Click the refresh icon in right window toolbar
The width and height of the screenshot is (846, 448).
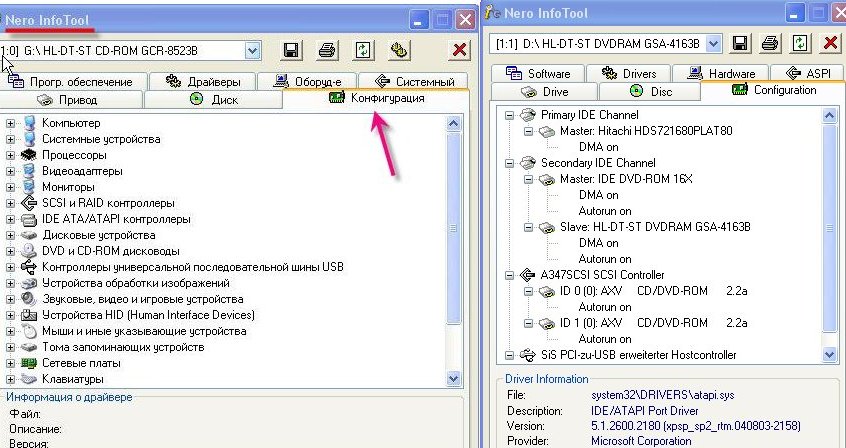pyautogui.click(x=800, y=43)
